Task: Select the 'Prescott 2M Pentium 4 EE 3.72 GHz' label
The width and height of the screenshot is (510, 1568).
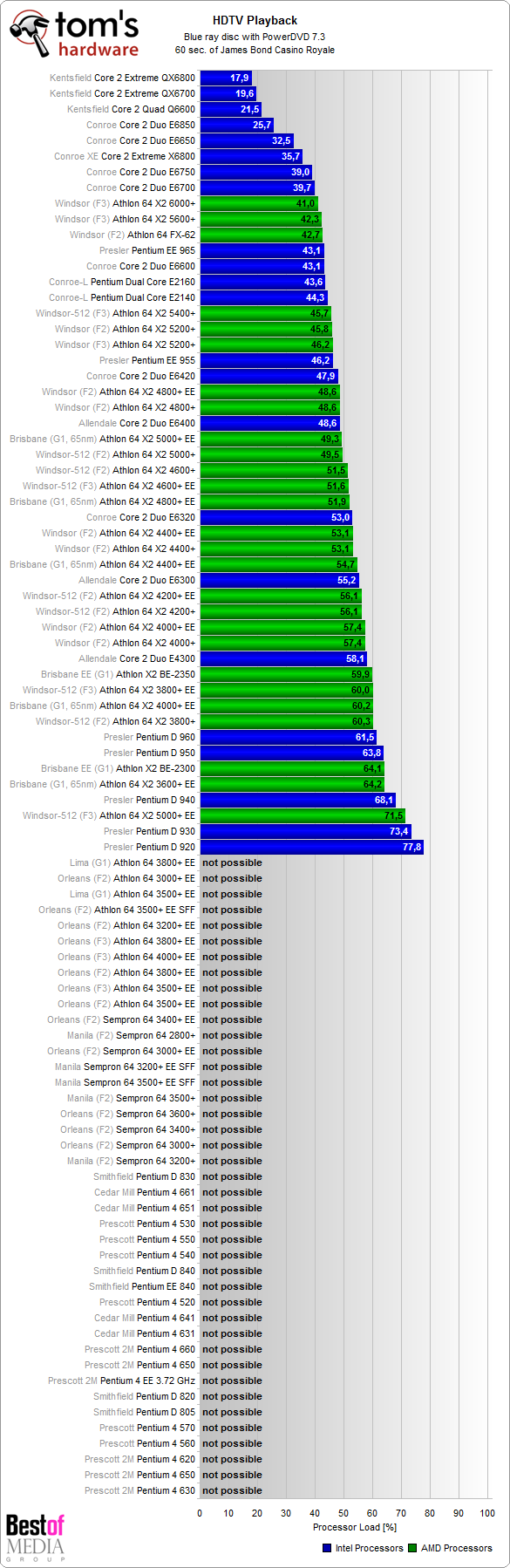Action: pyautogui.click(x=121, y=1381)
